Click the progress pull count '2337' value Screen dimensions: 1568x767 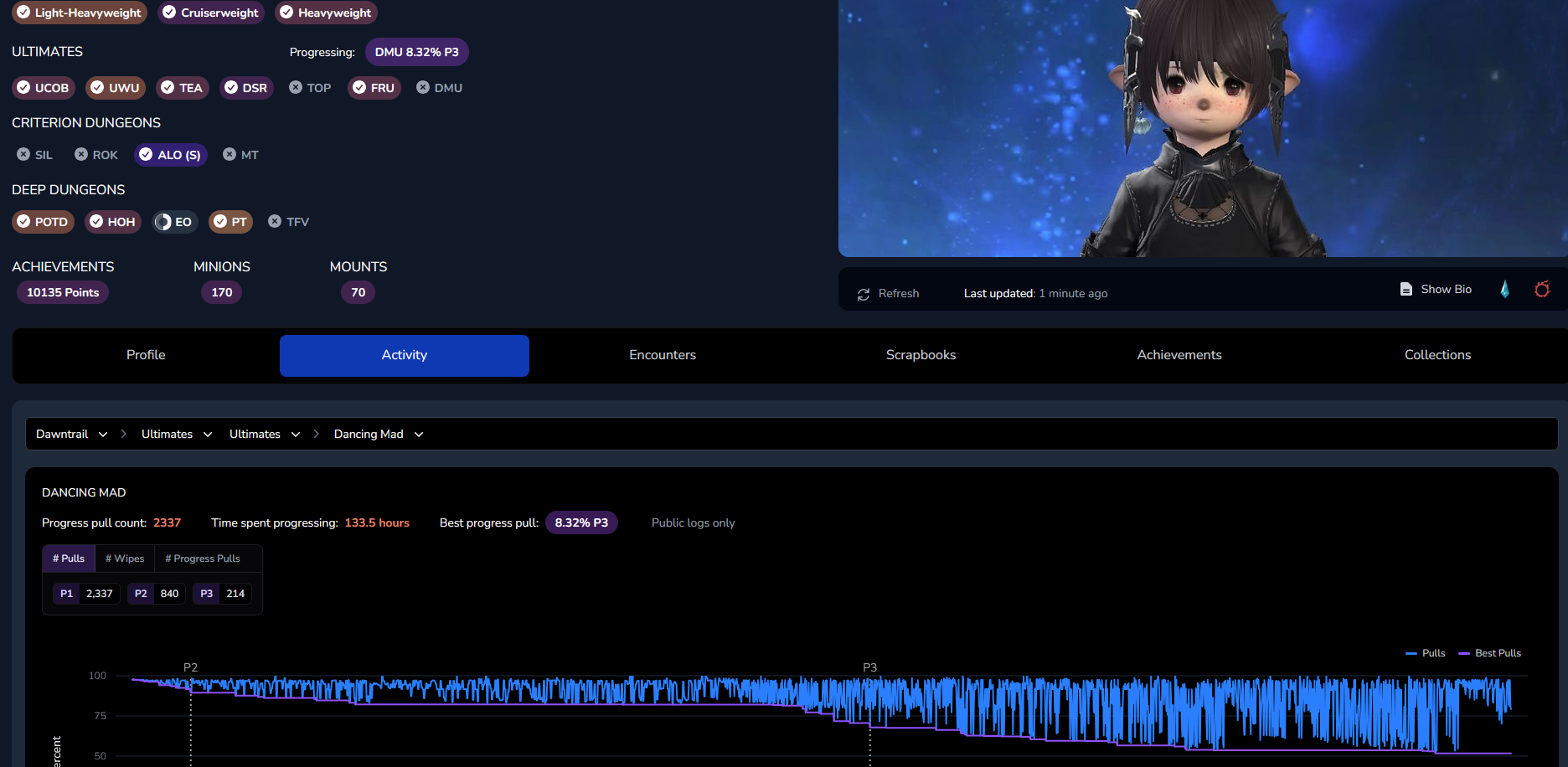[x=168, y=522]
